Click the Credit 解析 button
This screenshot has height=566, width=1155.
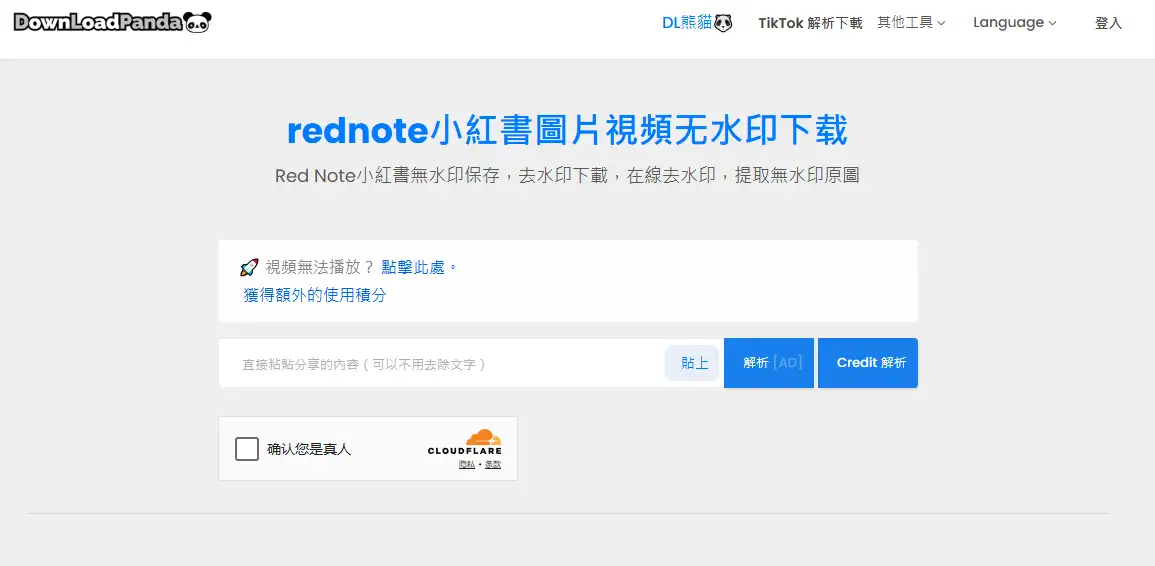[x=868, y=363]
